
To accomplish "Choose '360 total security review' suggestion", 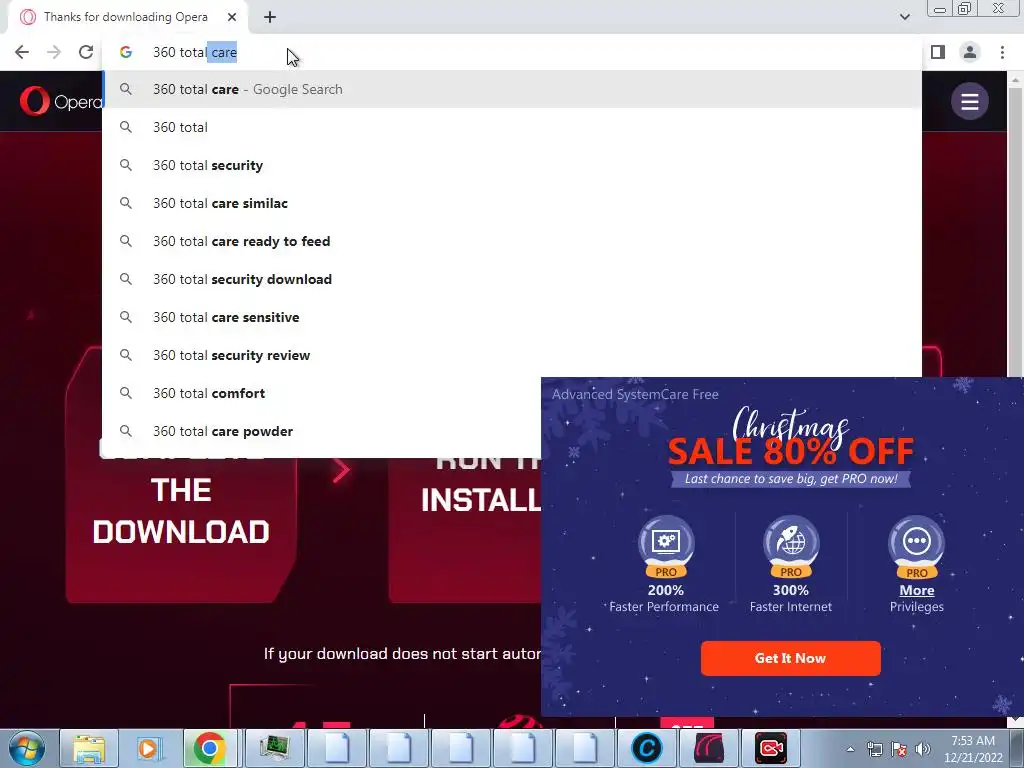I will [x=512, y=355].
